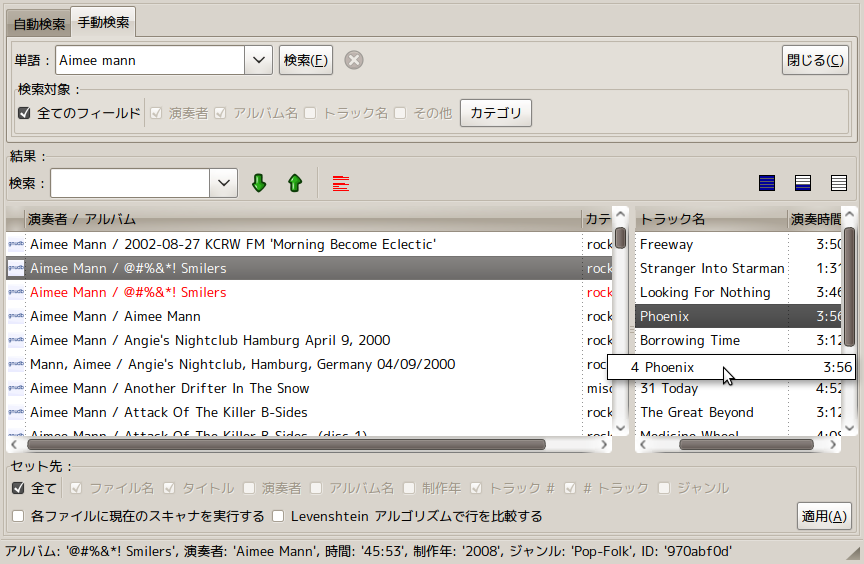Click the 結果 検索 text field
This screenshot has height=564, width=864.
[x=130, y=183]
